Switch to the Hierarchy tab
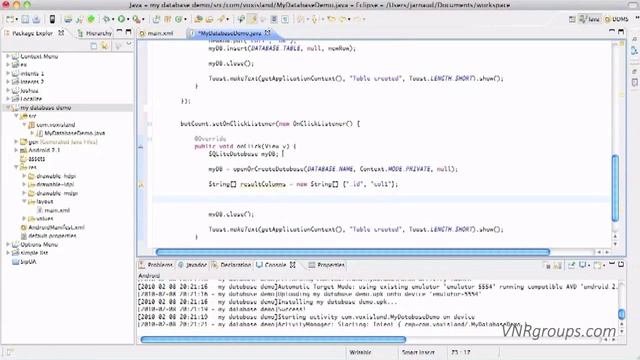Image resolution: width=640 pixels, height=360 pixels. click(94, 33)
